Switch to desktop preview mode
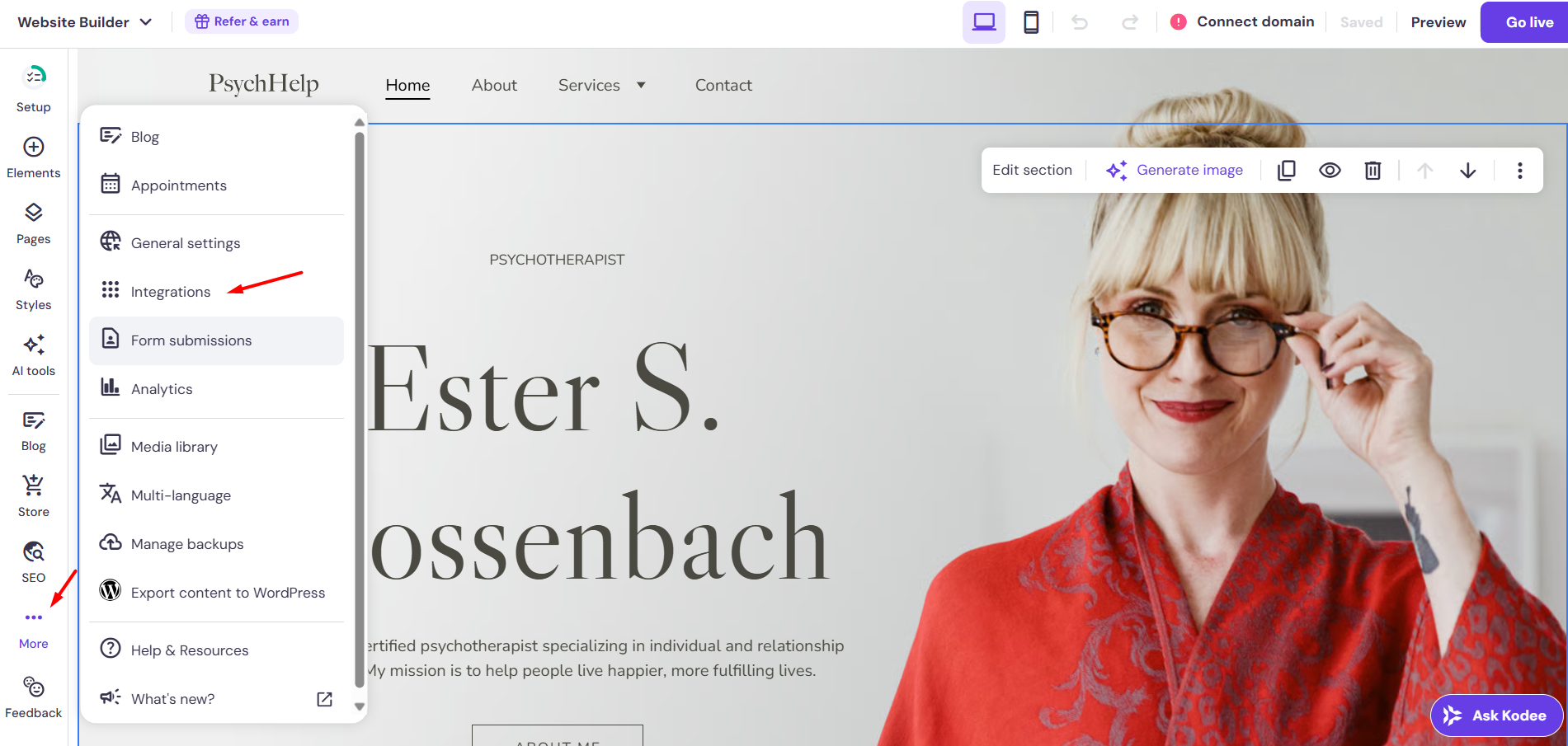 pos(983,22)
